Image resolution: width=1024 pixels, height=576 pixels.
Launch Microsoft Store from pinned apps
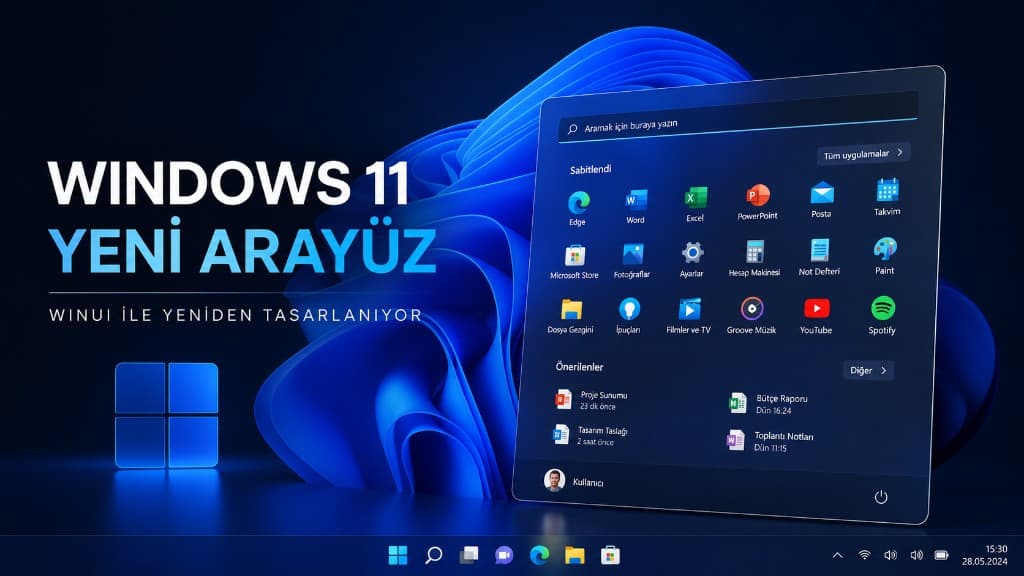[574, 261]
